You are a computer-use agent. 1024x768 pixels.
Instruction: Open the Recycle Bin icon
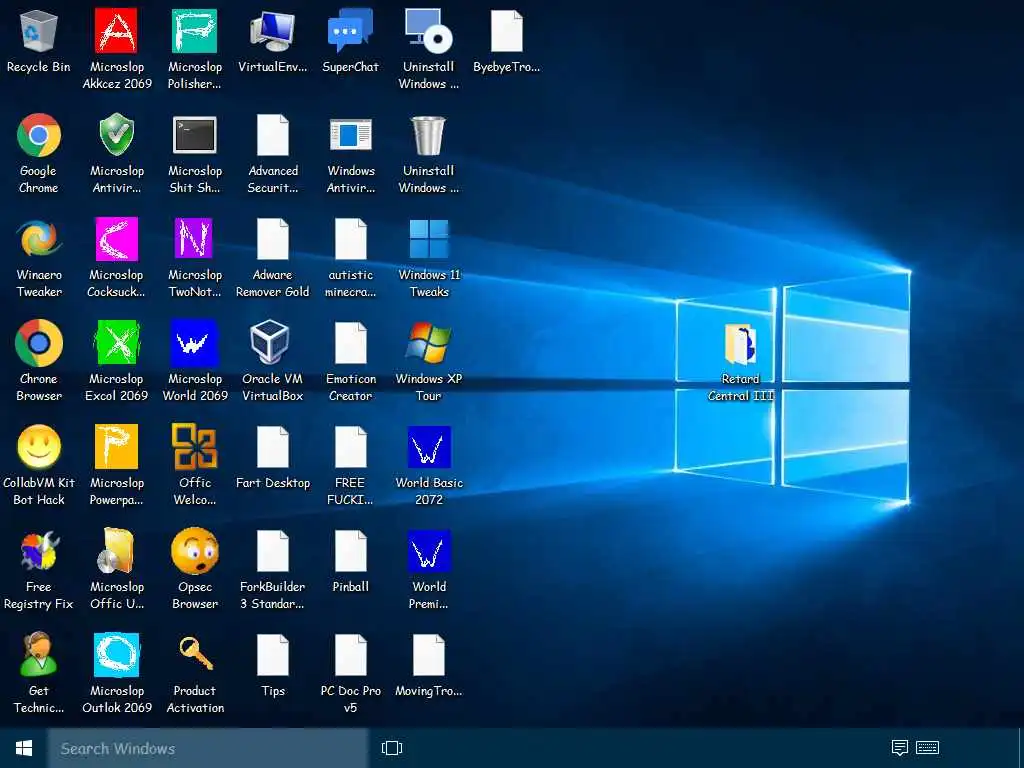coord(39,31)
